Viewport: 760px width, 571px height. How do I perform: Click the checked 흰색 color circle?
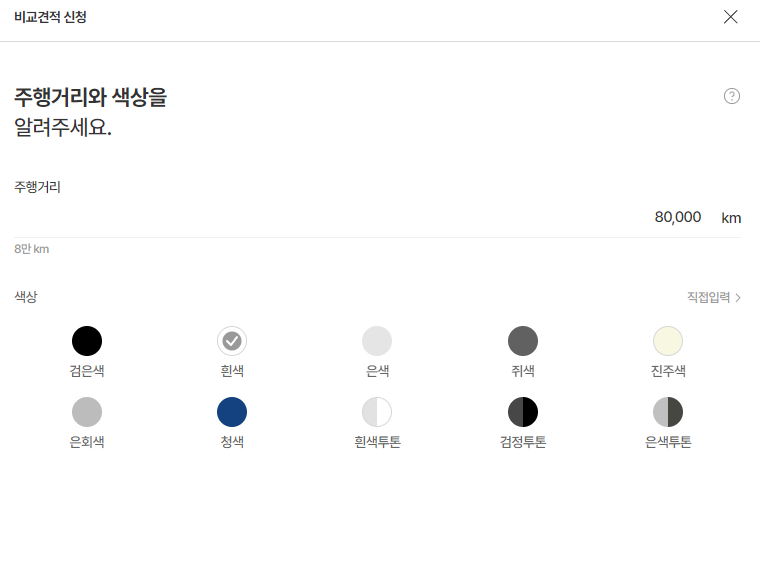coord(232,341)
